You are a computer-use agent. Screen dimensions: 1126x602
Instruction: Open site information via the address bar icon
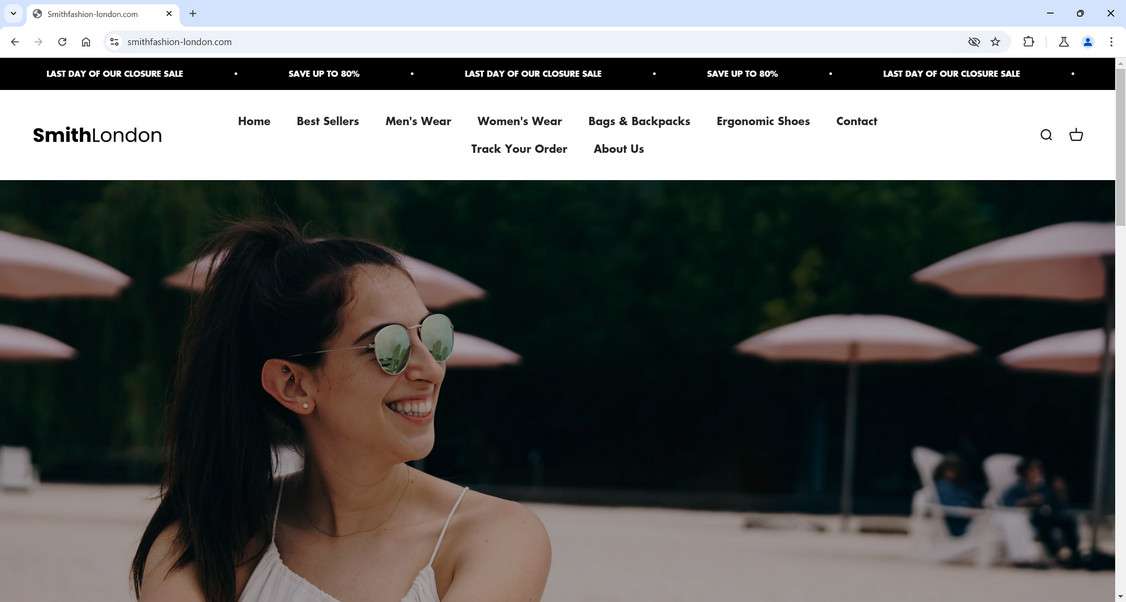click(x=113, y=41)
